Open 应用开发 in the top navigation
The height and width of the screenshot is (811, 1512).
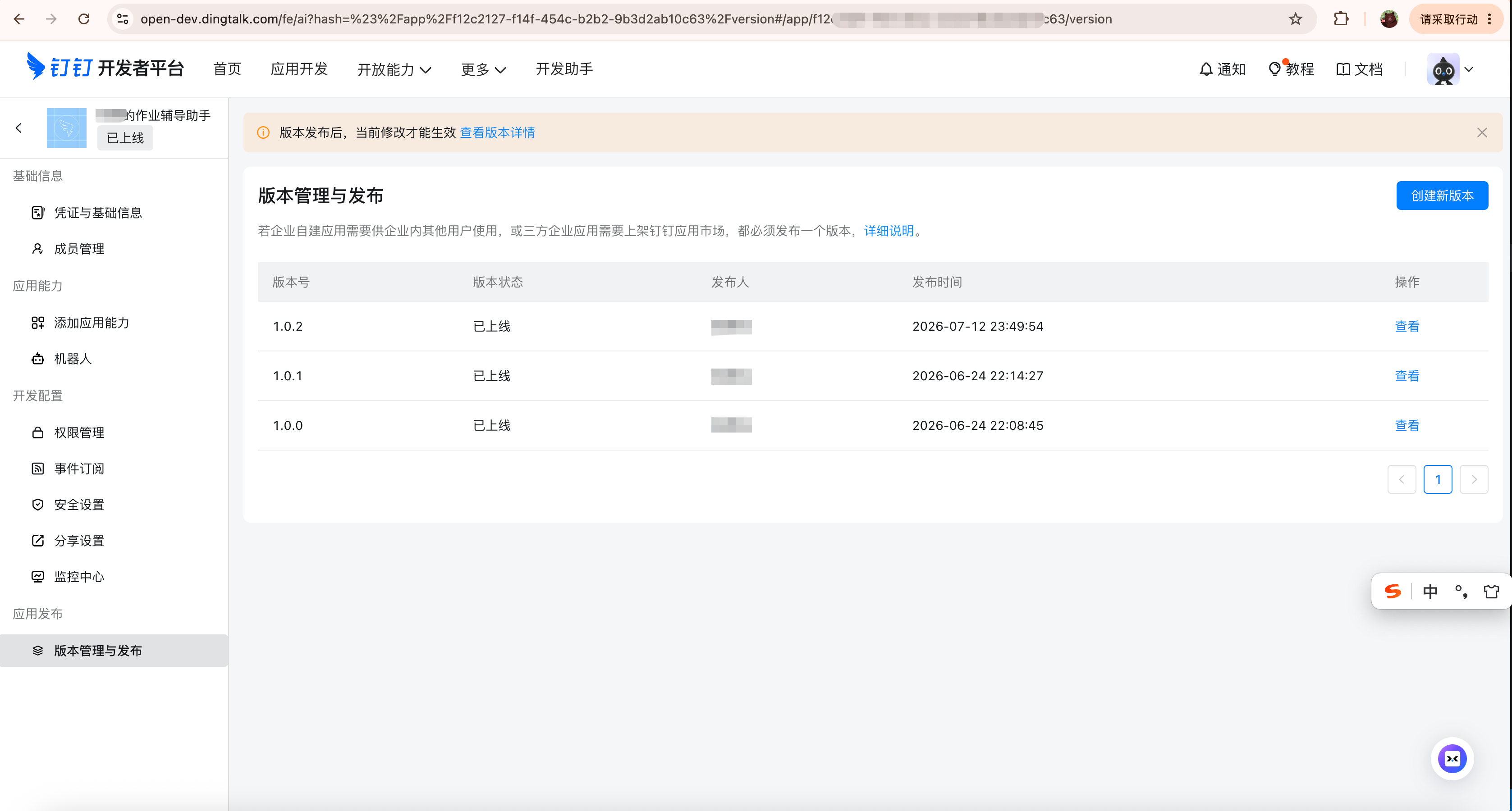[x=299, y=68]
